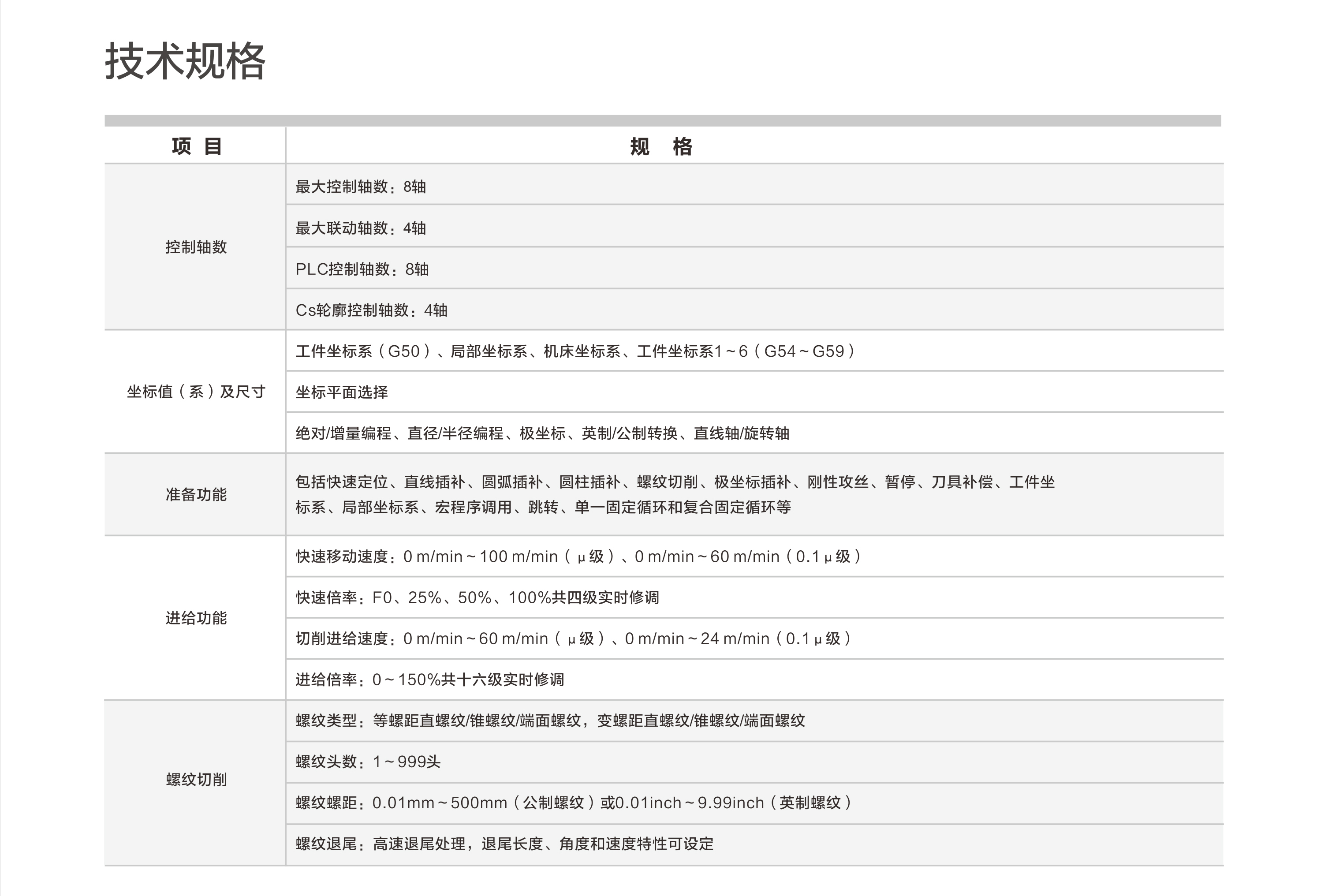
Task: Click the row 进给倍率：0～150%
Action: click(x=754, y=679)
